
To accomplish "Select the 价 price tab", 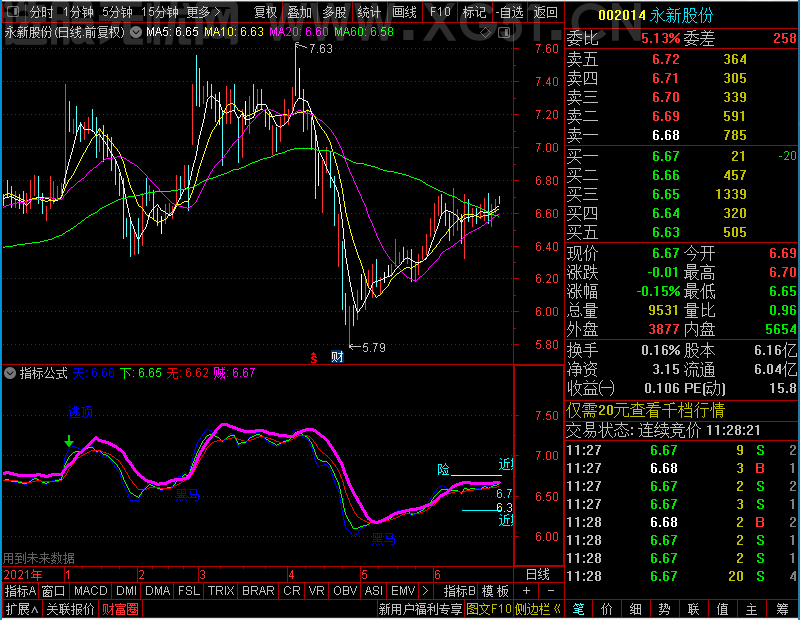I will coord(607,609).
